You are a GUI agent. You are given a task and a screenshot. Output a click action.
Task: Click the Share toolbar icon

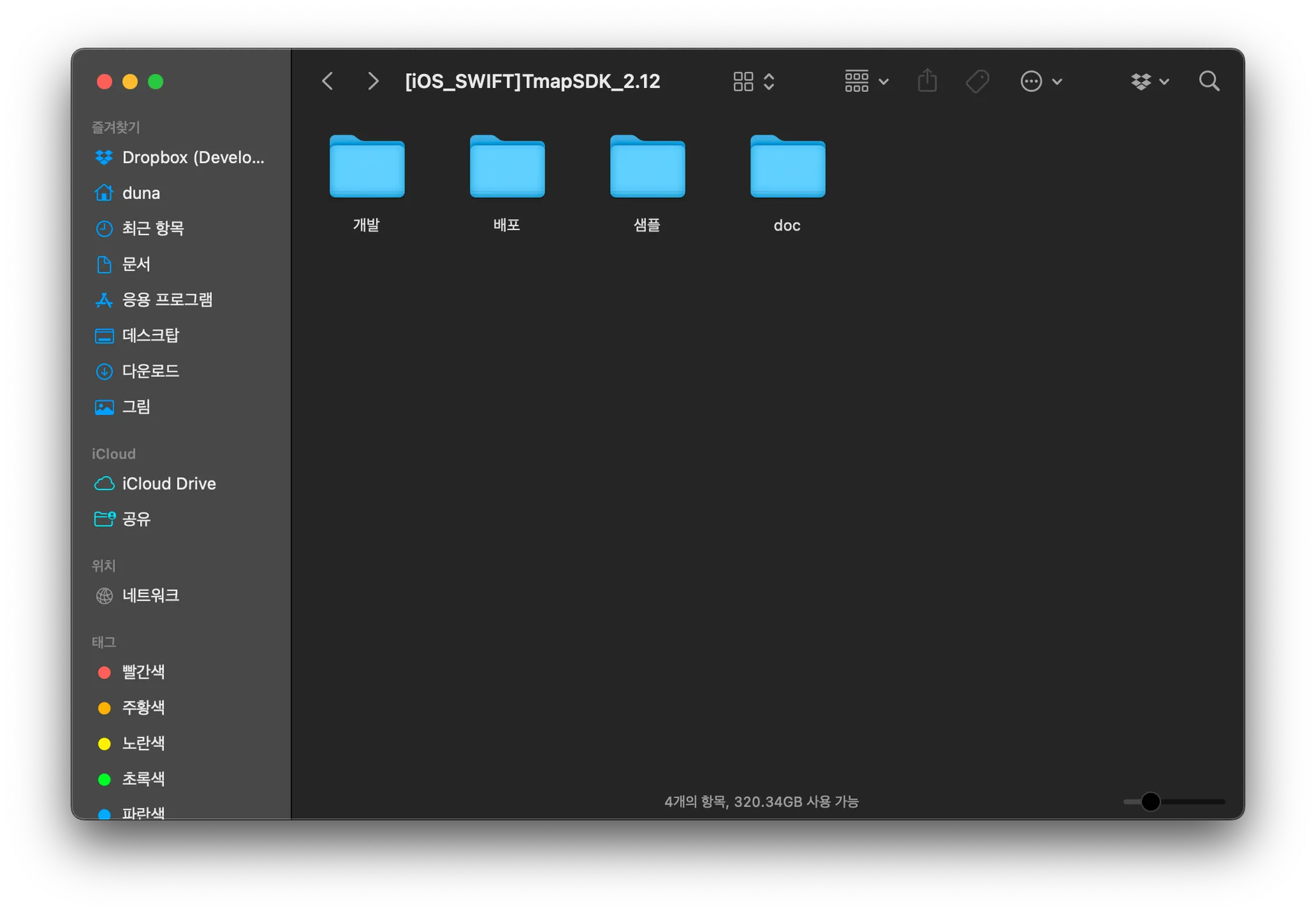(x=927, y=82)
